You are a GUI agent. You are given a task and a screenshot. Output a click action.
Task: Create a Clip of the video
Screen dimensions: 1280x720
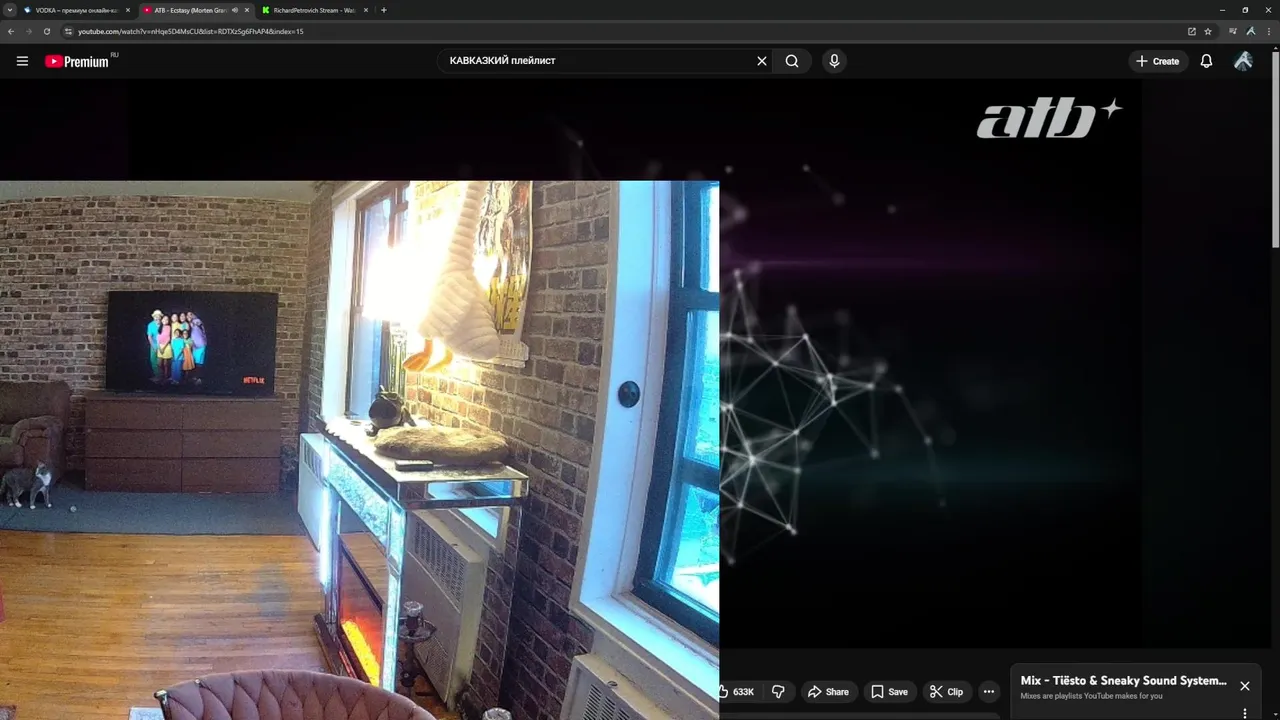coord(946,691)
